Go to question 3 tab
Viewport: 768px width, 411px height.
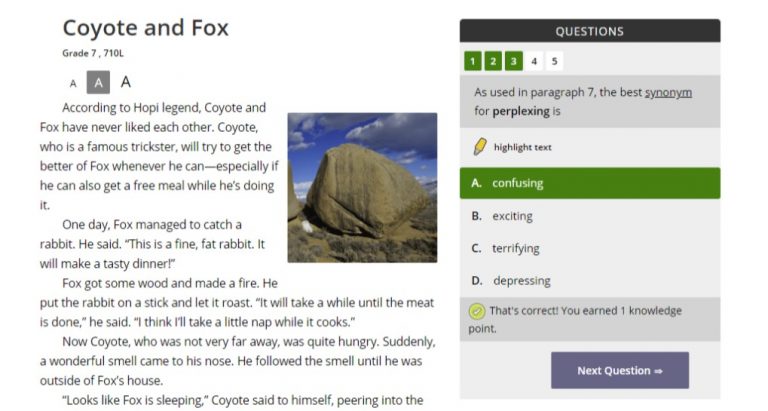[x=513, y=61]
